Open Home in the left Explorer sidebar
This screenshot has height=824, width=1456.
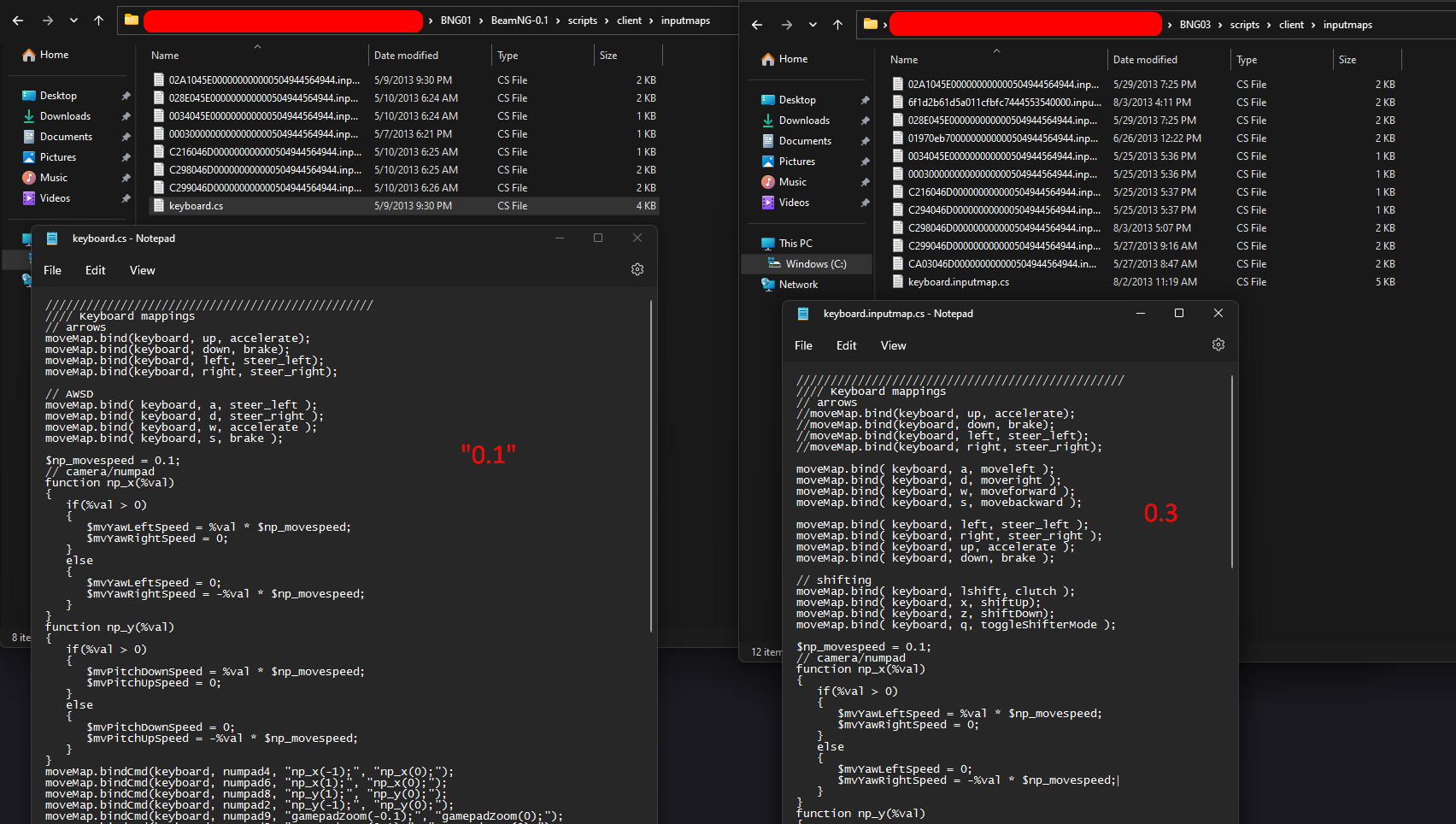click(54, 55)
